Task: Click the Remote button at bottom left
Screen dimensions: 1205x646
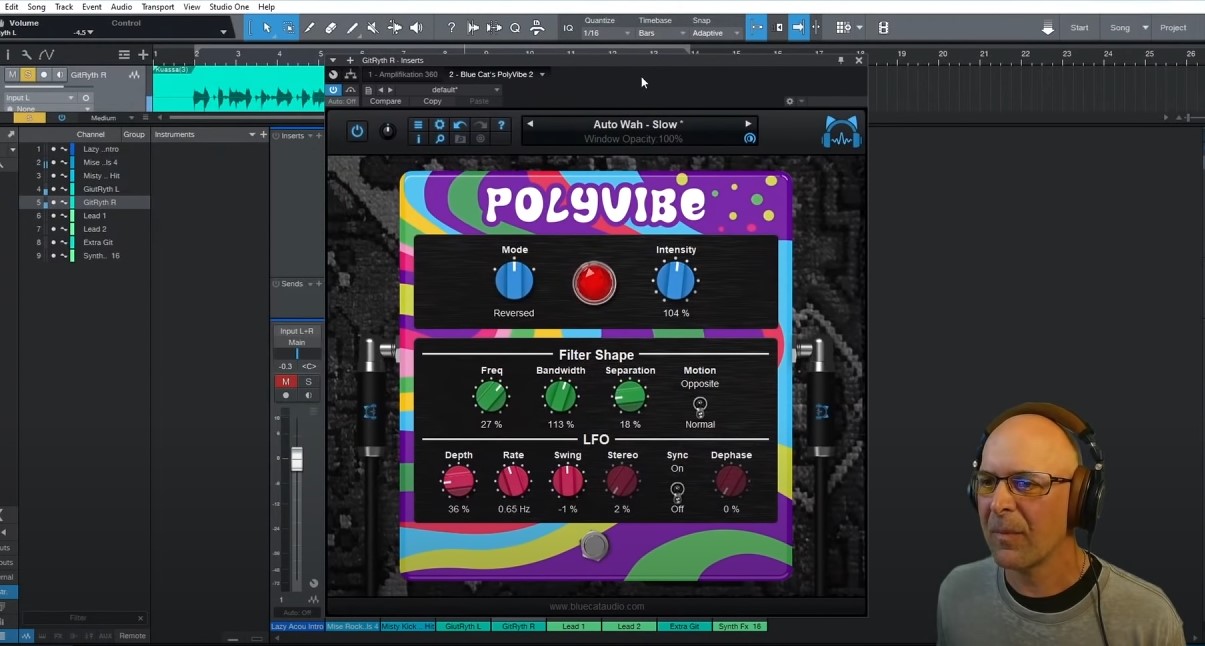Action: (133, 636)
